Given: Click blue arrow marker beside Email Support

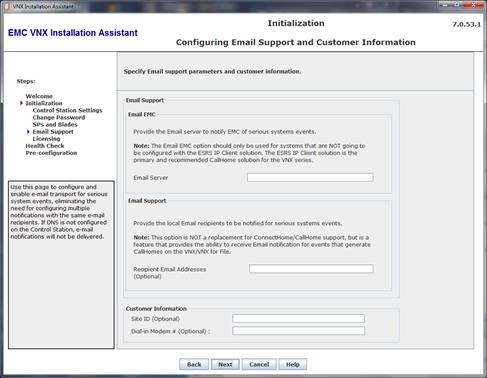Looking at the screenshot, I should click(28, 132).
